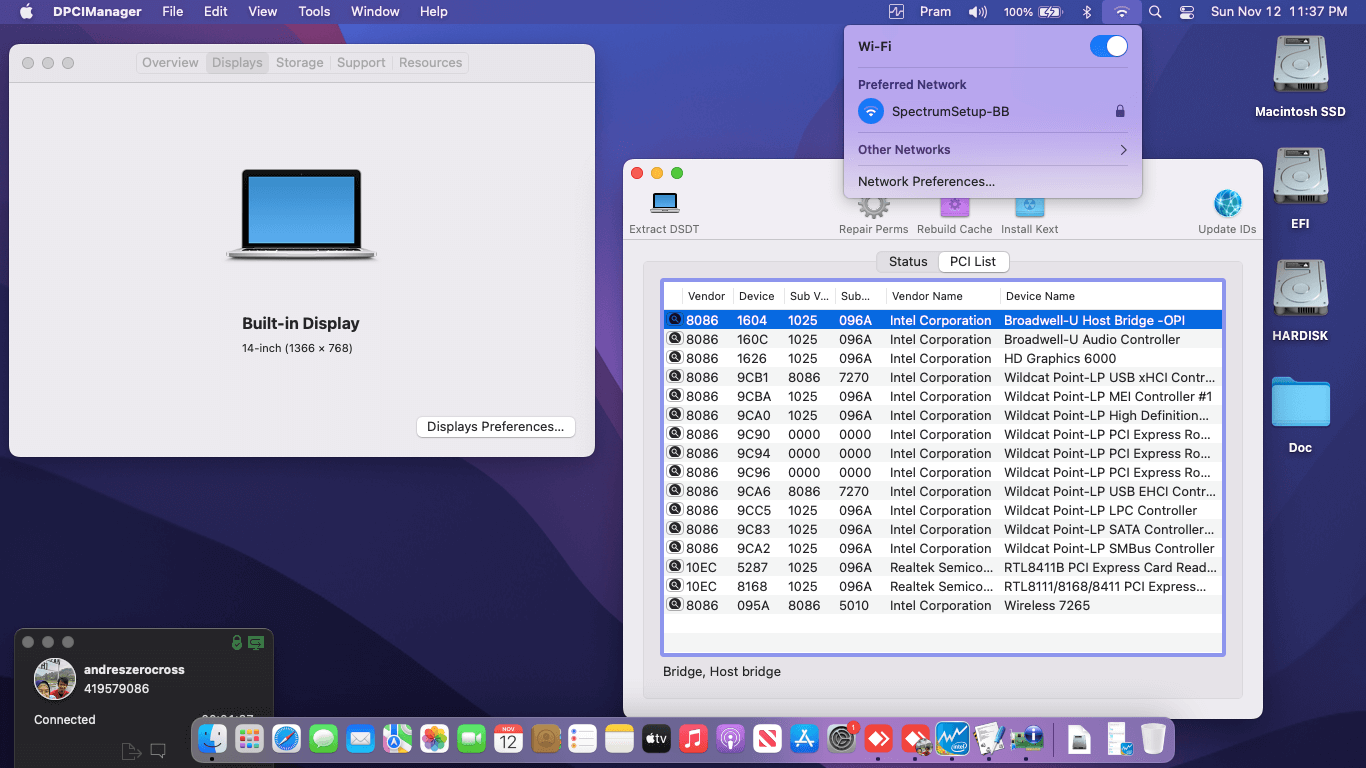Open the Overview tab in About window

point(170,62)
